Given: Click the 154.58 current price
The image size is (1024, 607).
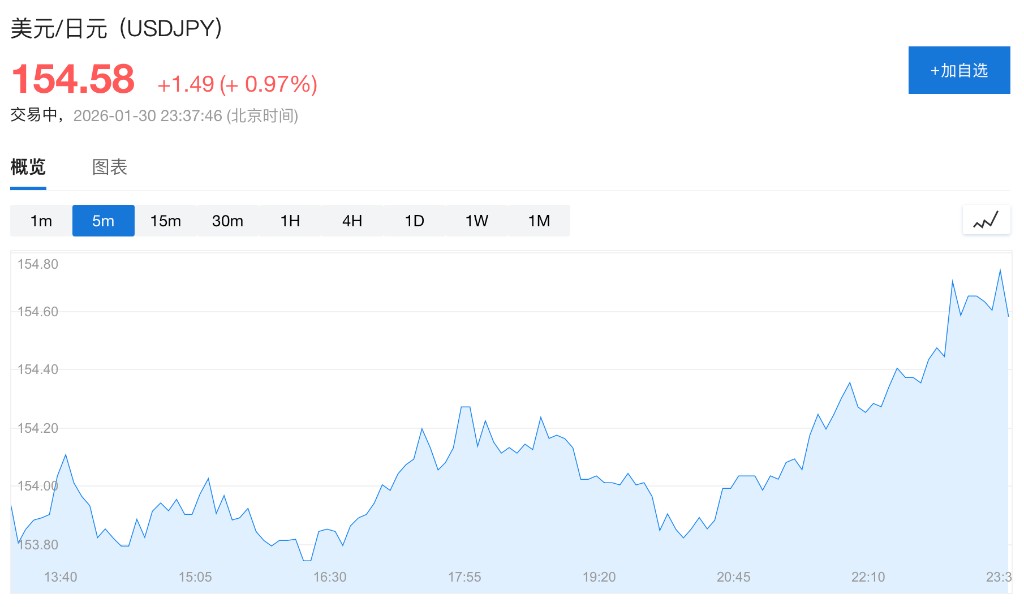Looking at the screenshot, I should tap(72, 79).
